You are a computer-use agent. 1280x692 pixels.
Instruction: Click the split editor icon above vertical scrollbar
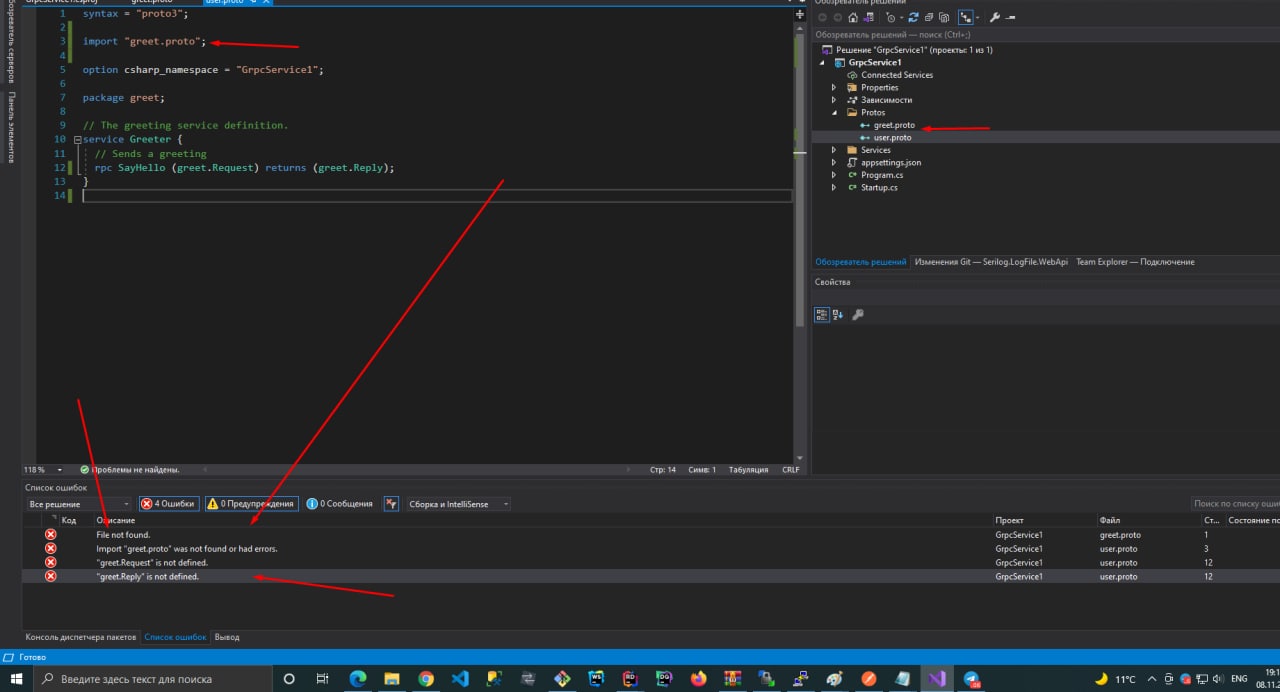[799, 15]
